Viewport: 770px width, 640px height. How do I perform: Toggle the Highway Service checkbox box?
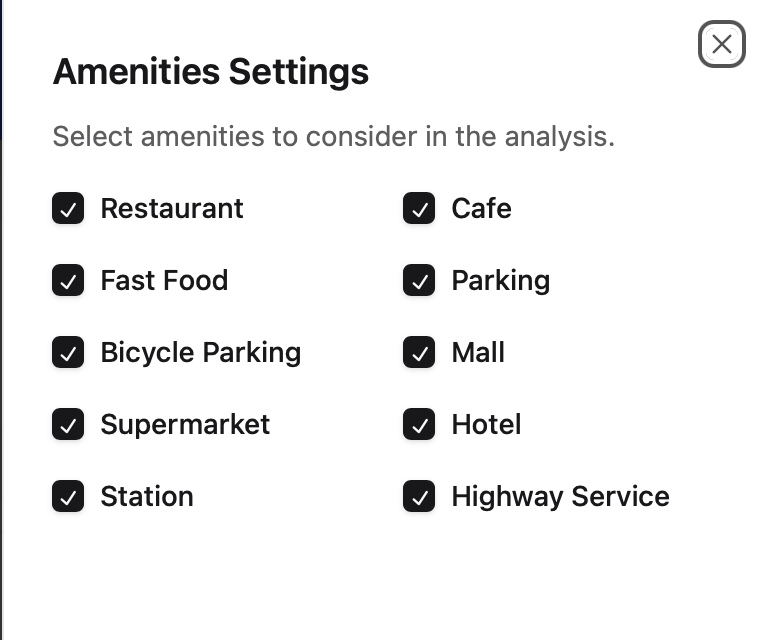[x=419, y=496]
